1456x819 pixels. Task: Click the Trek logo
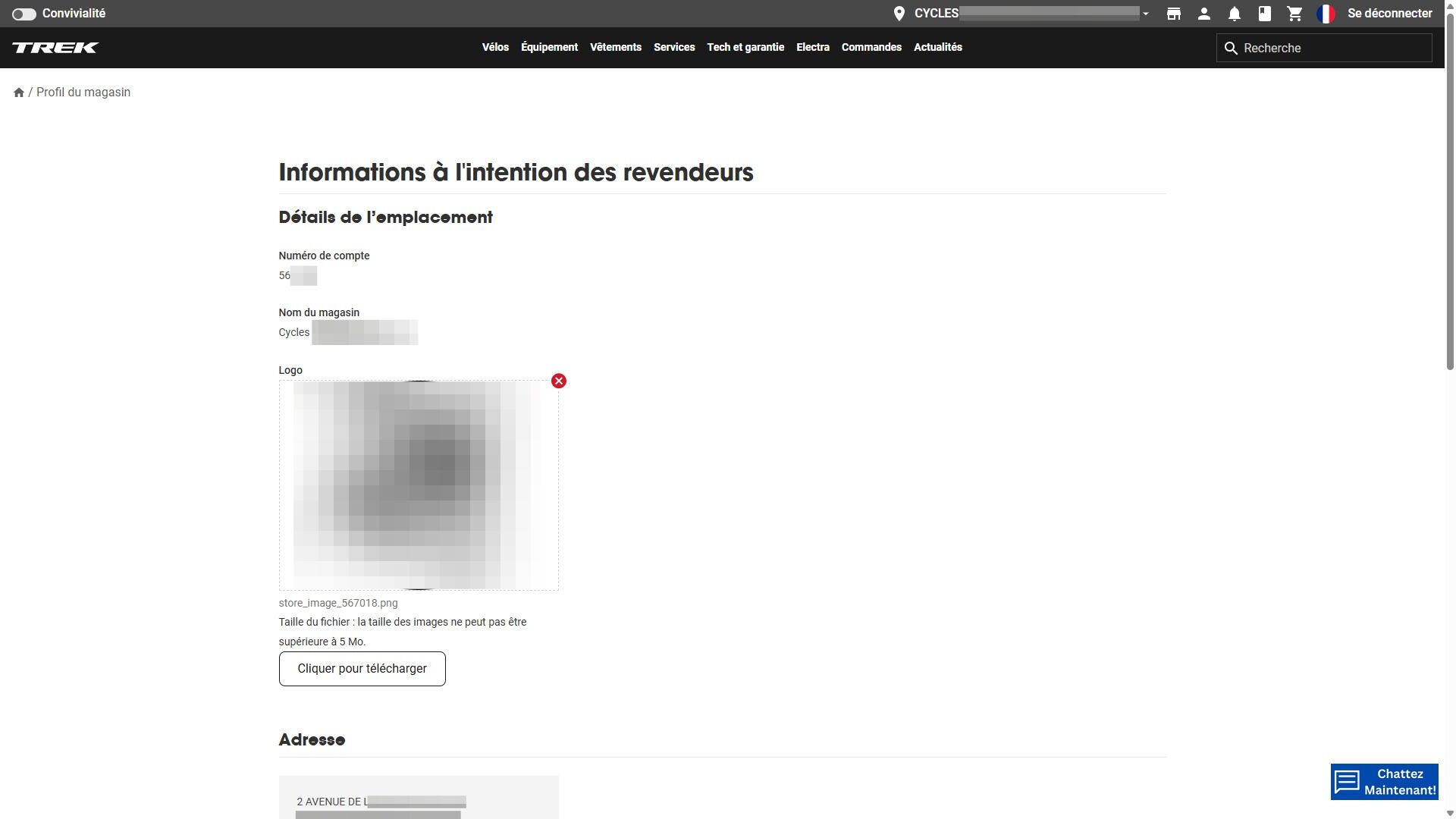click(x=55, y=48)
